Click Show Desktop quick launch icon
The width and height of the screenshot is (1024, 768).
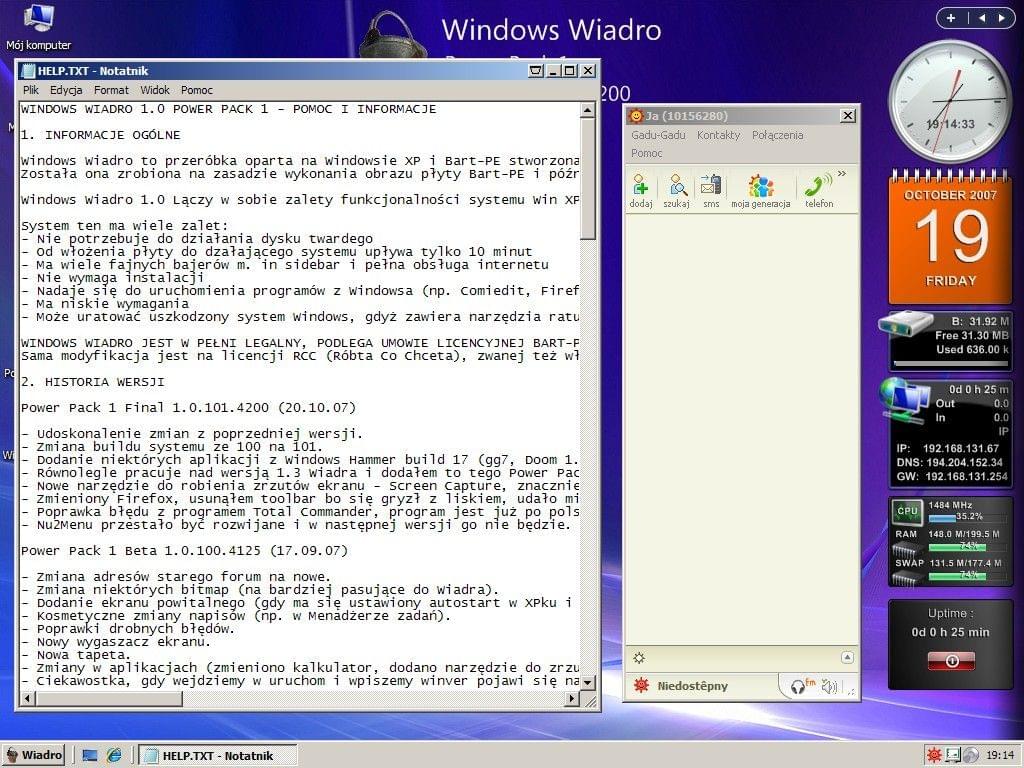(x=90, y=756)
